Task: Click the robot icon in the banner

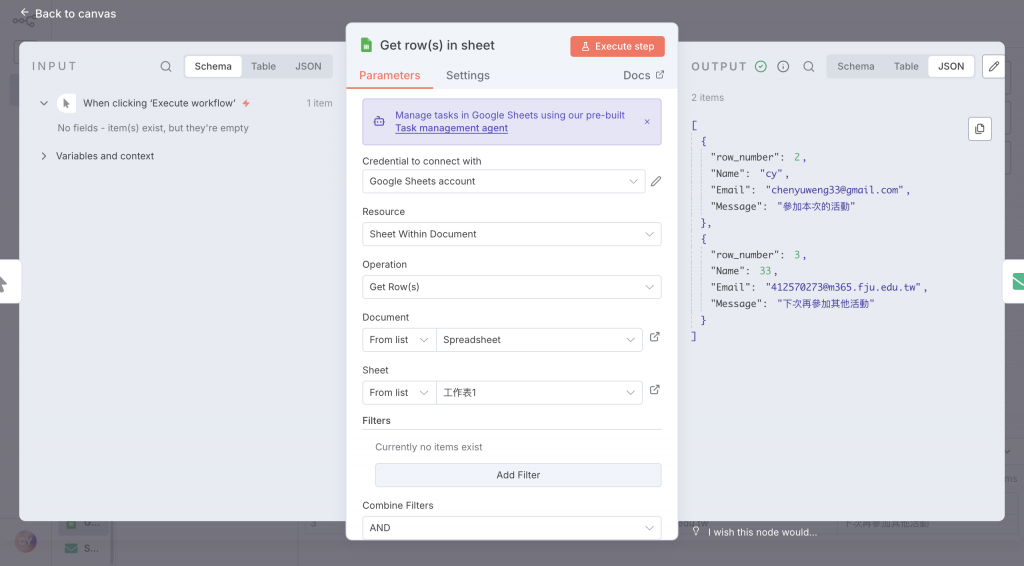Action: (x=379, y=121)
